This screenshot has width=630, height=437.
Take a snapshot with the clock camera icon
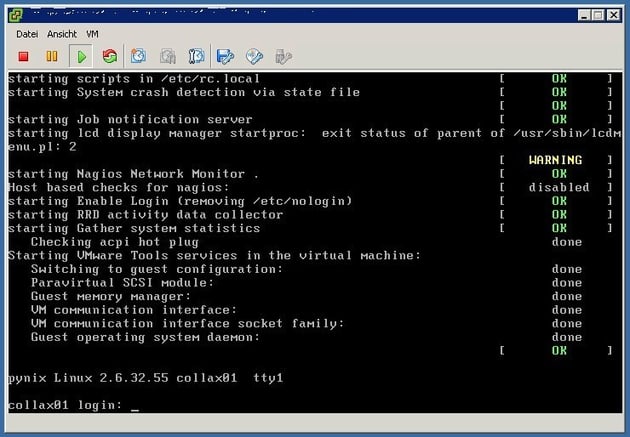click(x=139, y=56)
